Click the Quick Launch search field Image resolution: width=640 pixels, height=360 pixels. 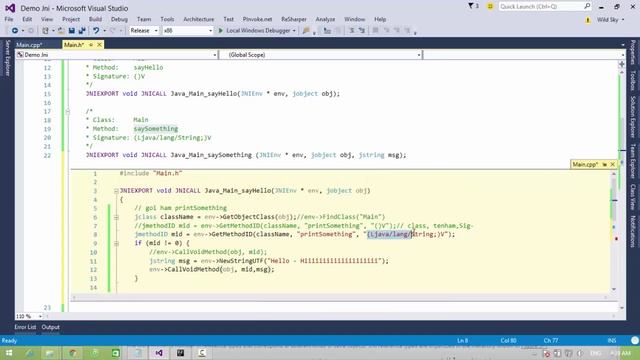(544, 6)
